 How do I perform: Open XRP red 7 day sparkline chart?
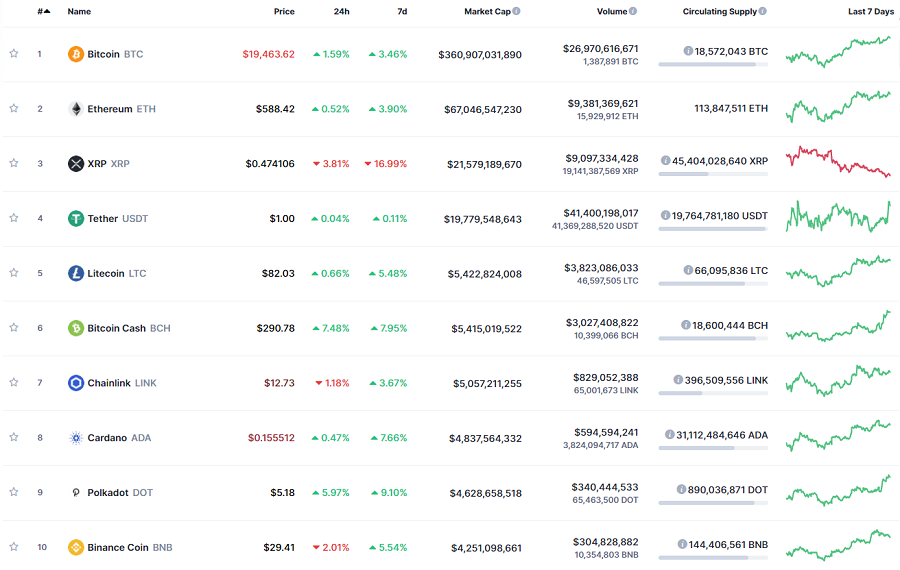pos(838,161)
